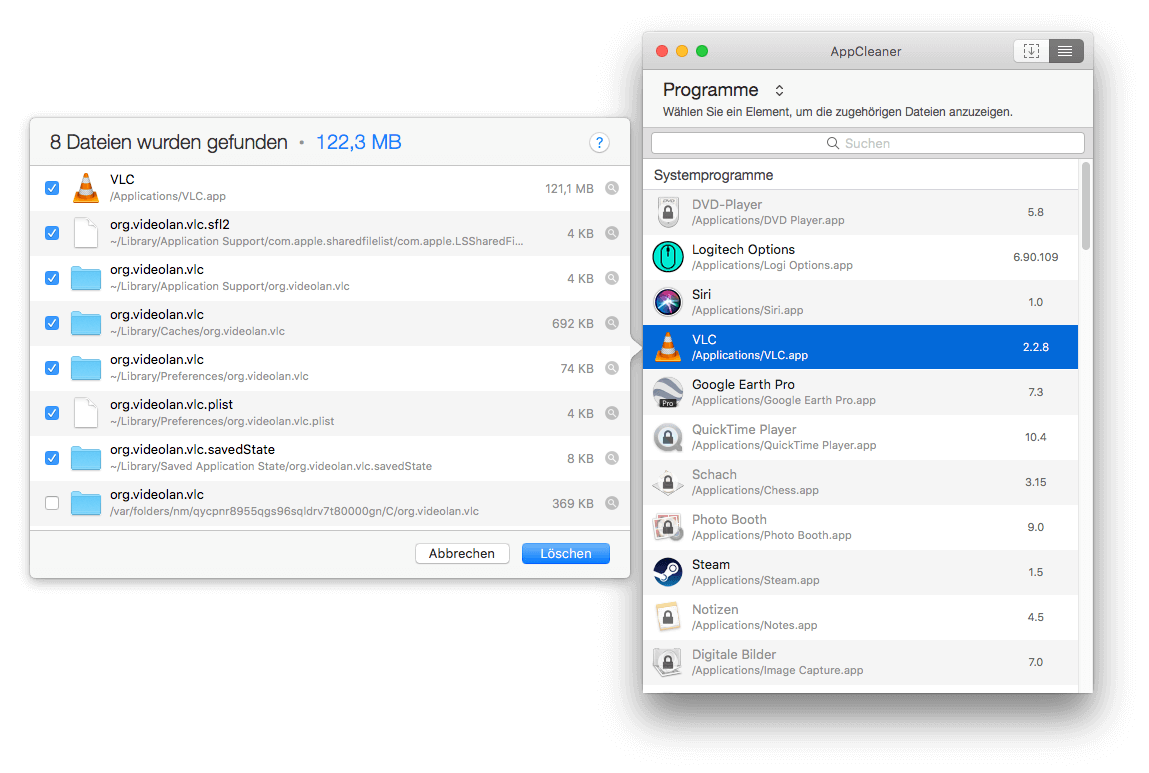Screen dimensions: 1149x773
Task: Click the Google Earth Pro icon
Action: [x=668, y=392]
